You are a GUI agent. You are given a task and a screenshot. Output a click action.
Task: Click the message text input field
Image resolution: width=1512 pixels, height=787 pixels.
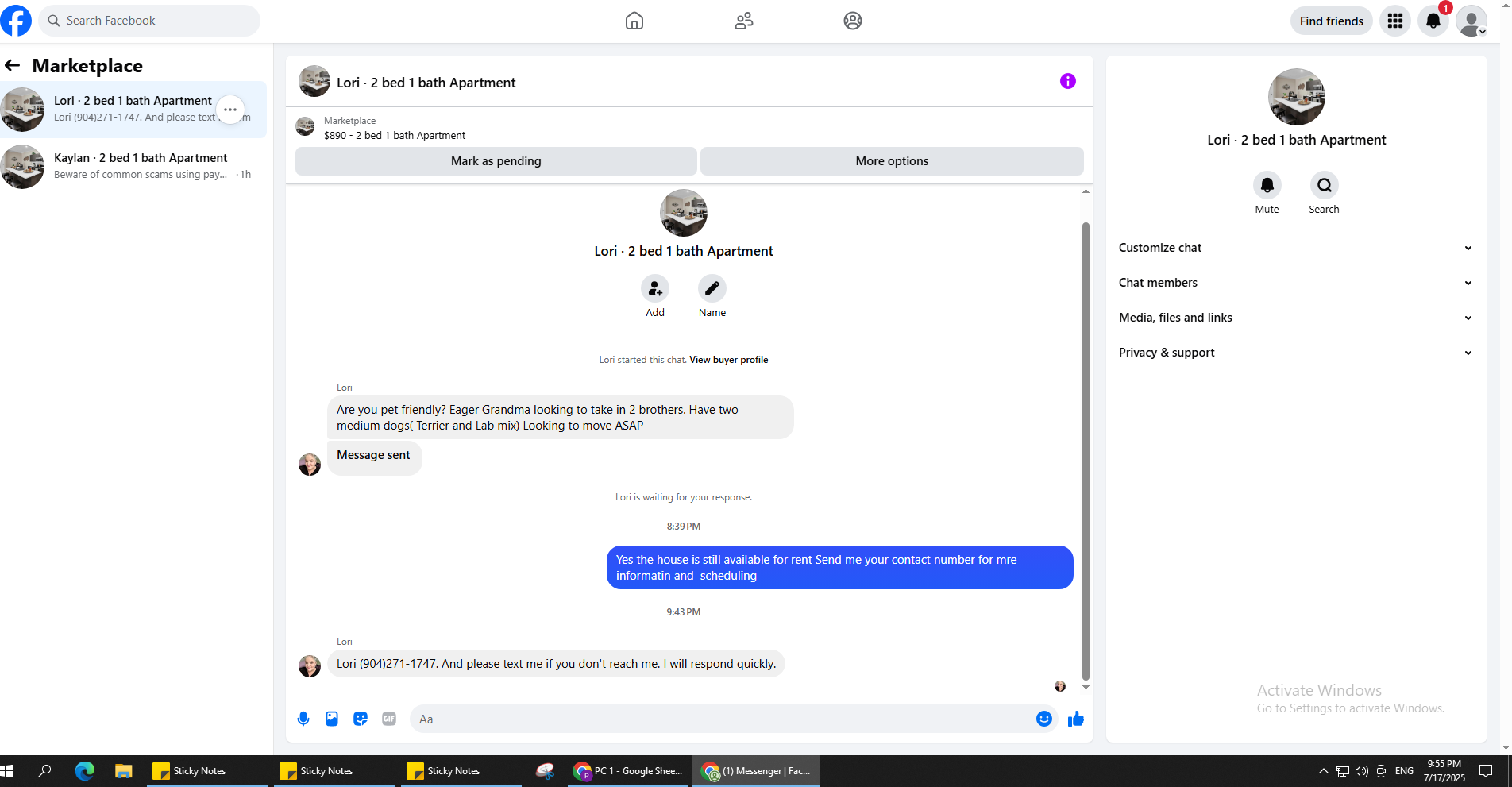click(723, 719)
